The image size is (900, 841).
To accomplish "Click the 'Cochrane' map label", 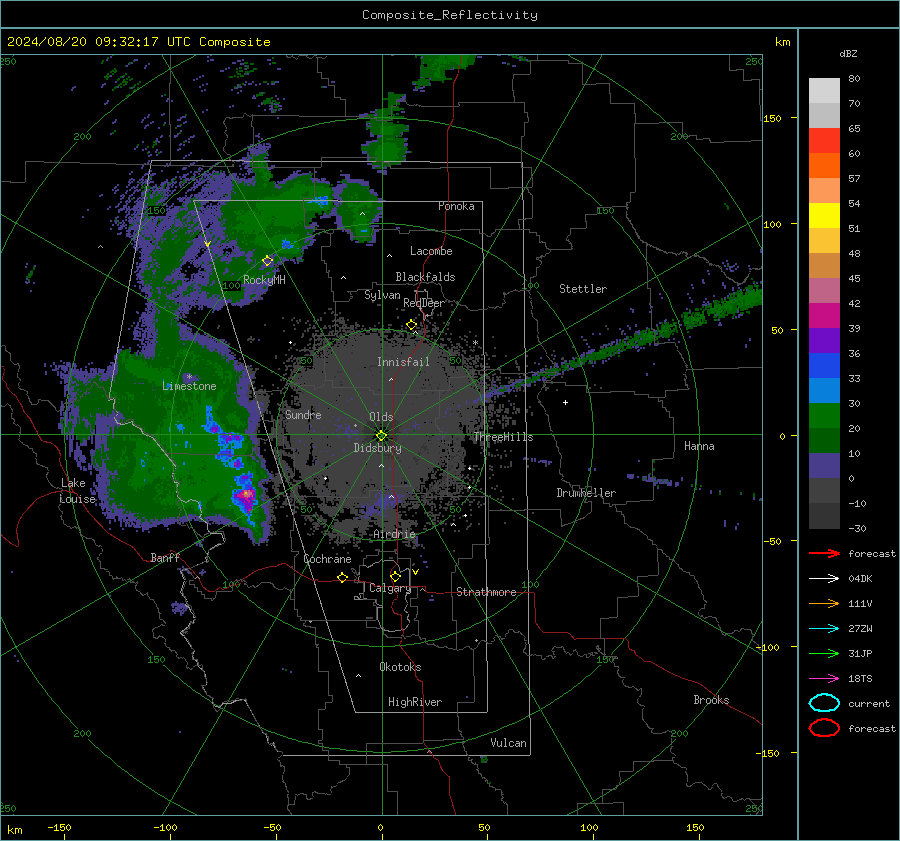I will click(327, 559).
